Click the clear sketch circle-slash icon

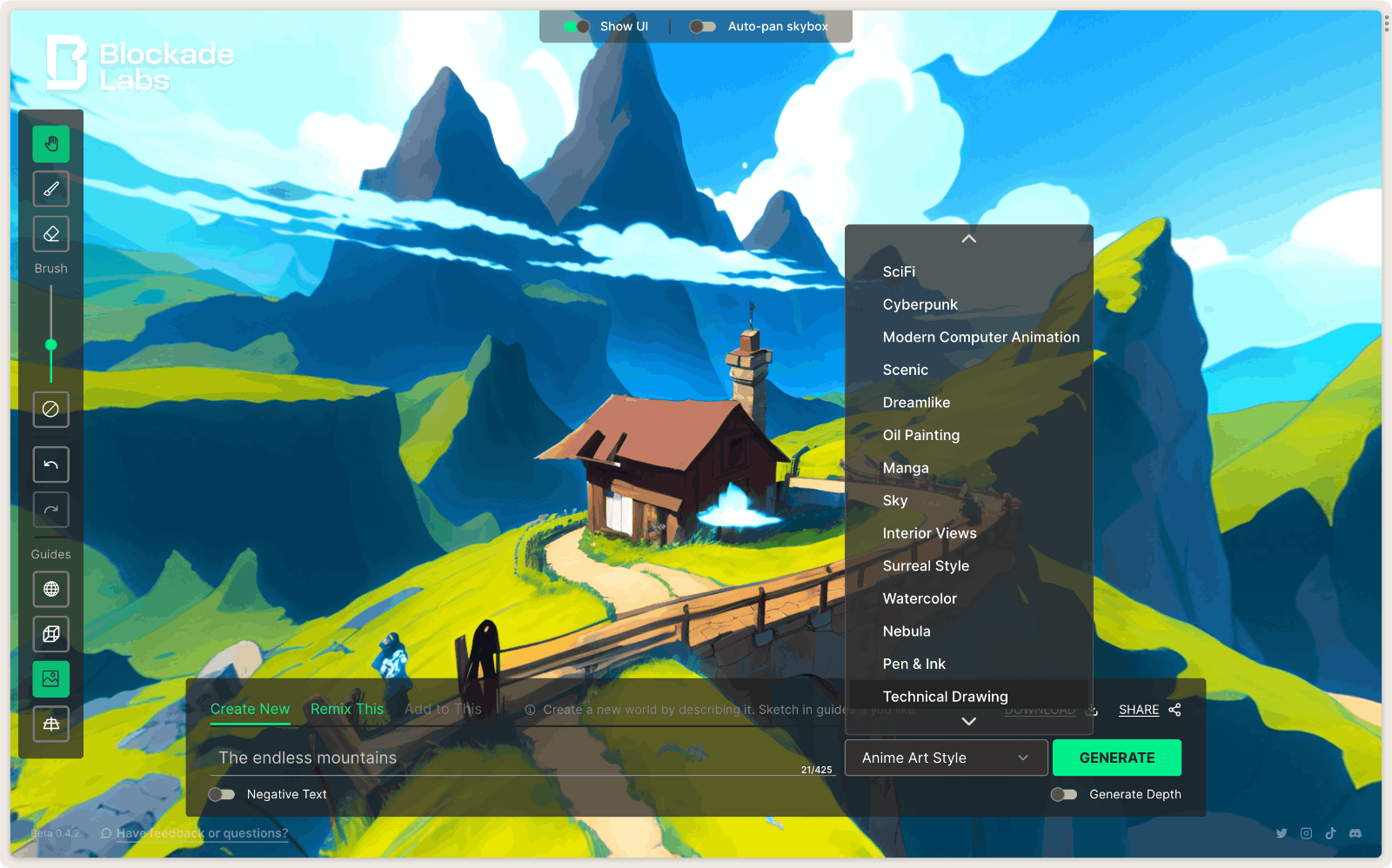tap(51, 409)
